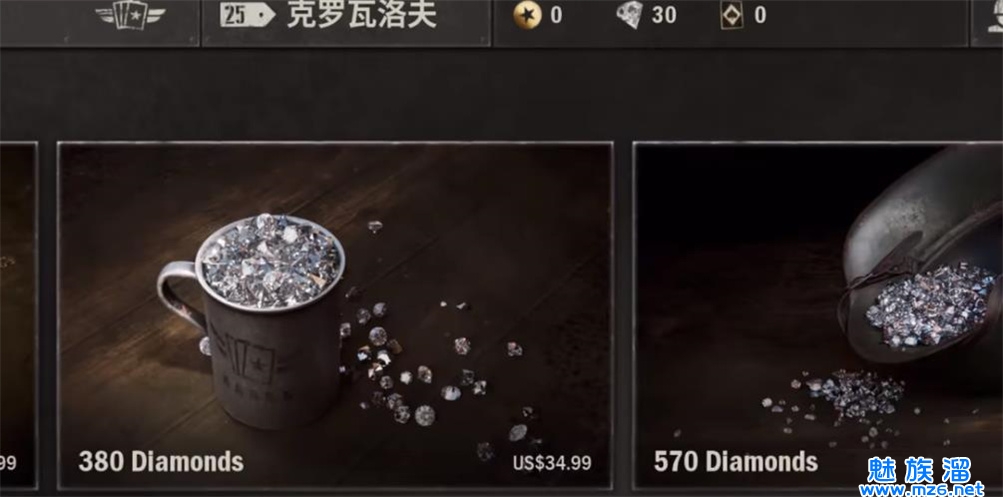The height and width of the screenshot is (497, 1003).
Task: Click the gold star coin icon
Action: (527, 15)
